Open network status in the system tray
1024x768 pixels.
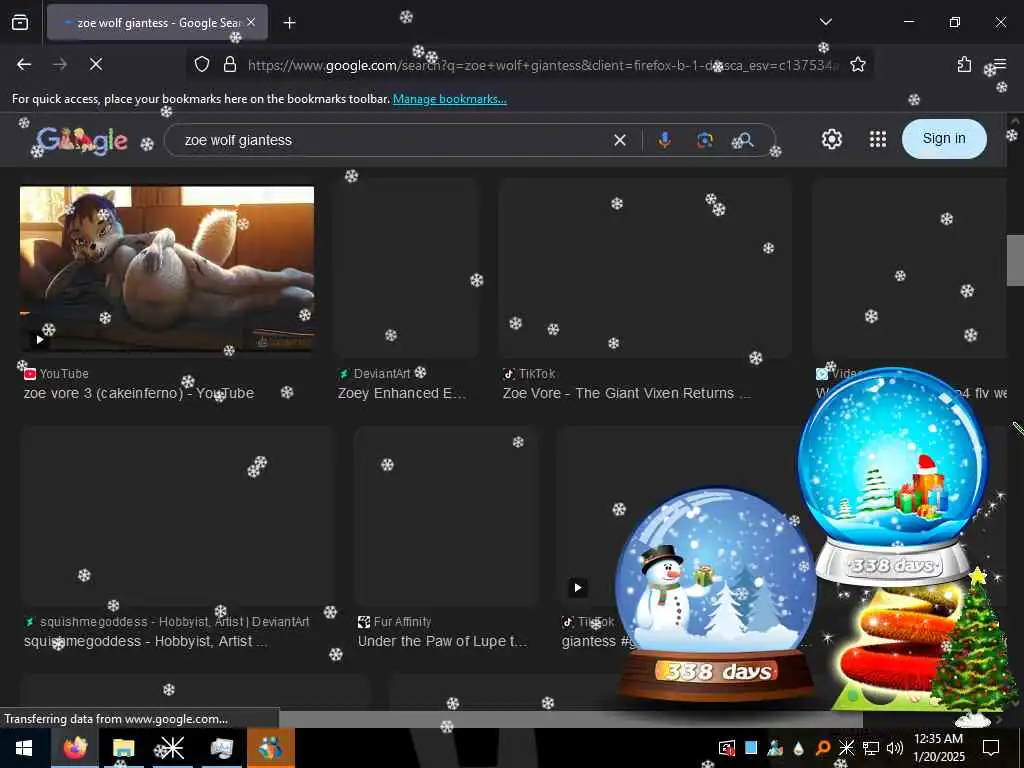pyautogui.click(x=871, y=748)
